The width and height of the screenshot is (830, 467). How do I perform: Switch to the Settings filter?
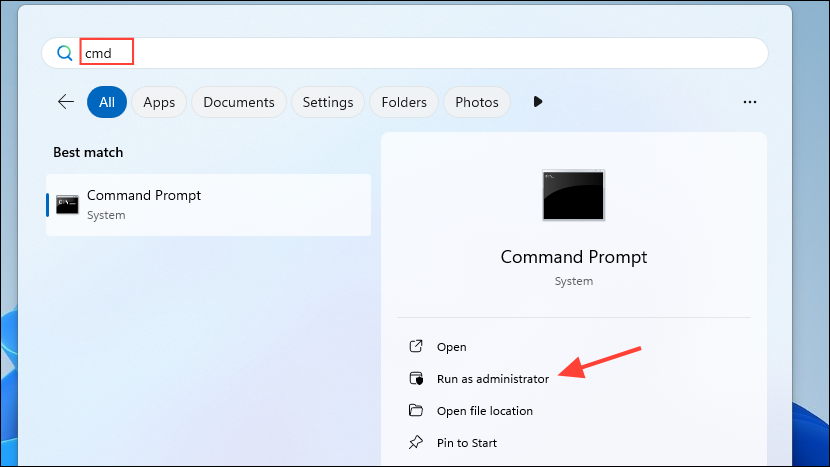328,102
